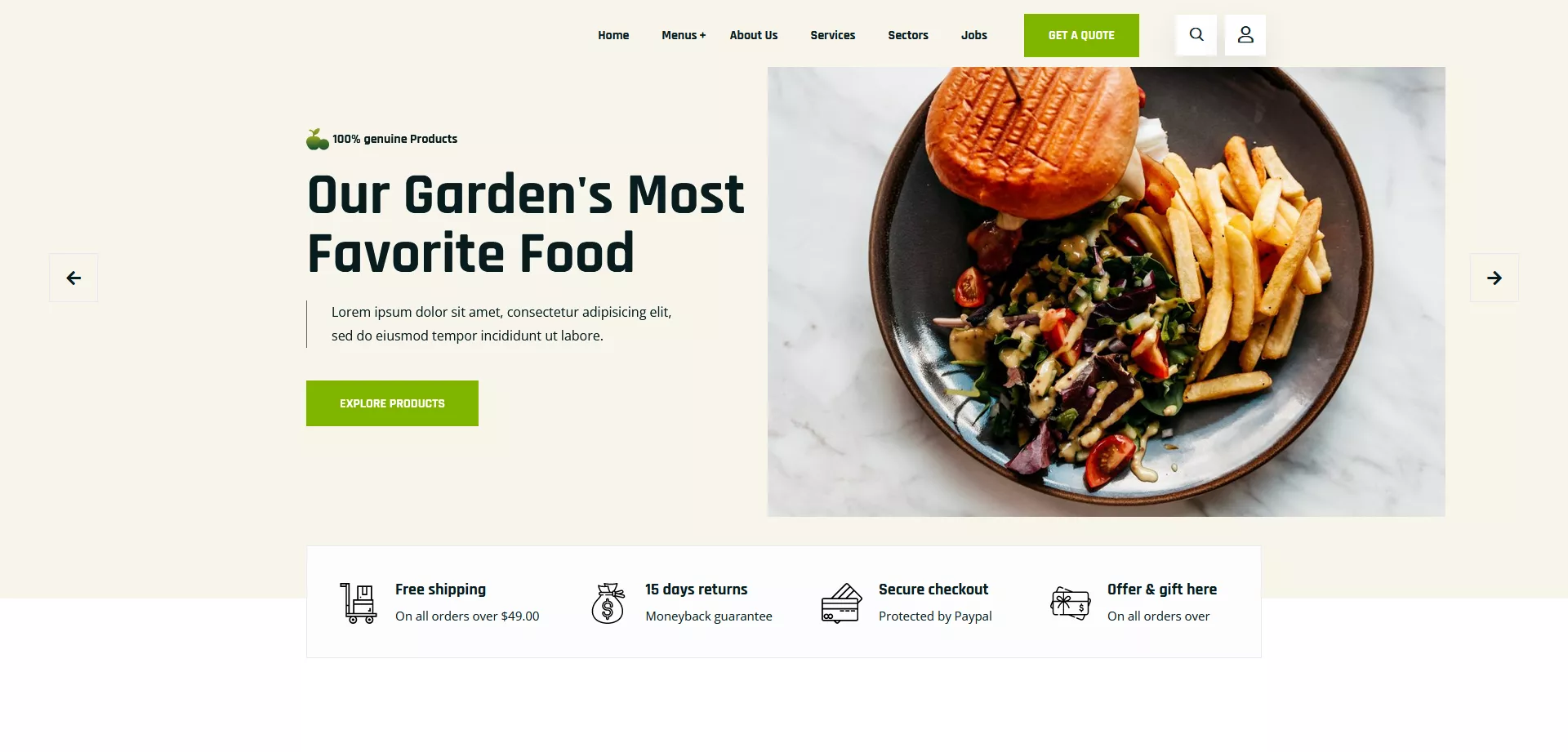
Task: Click the burger and fries image
Action: pyautogui.click(x=1107, y=291)
